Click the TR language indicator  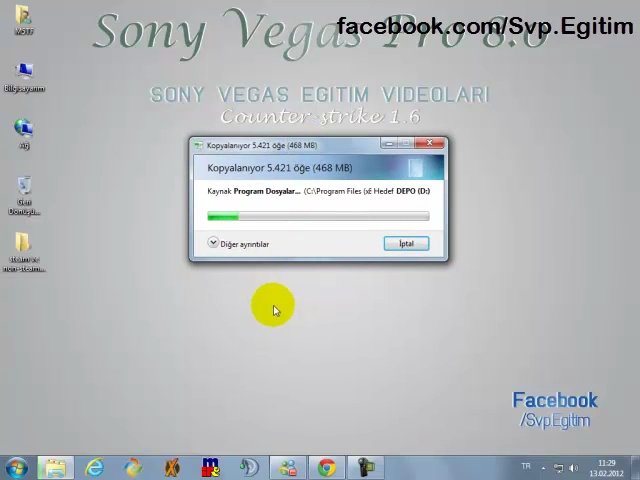tap(526, 466)
